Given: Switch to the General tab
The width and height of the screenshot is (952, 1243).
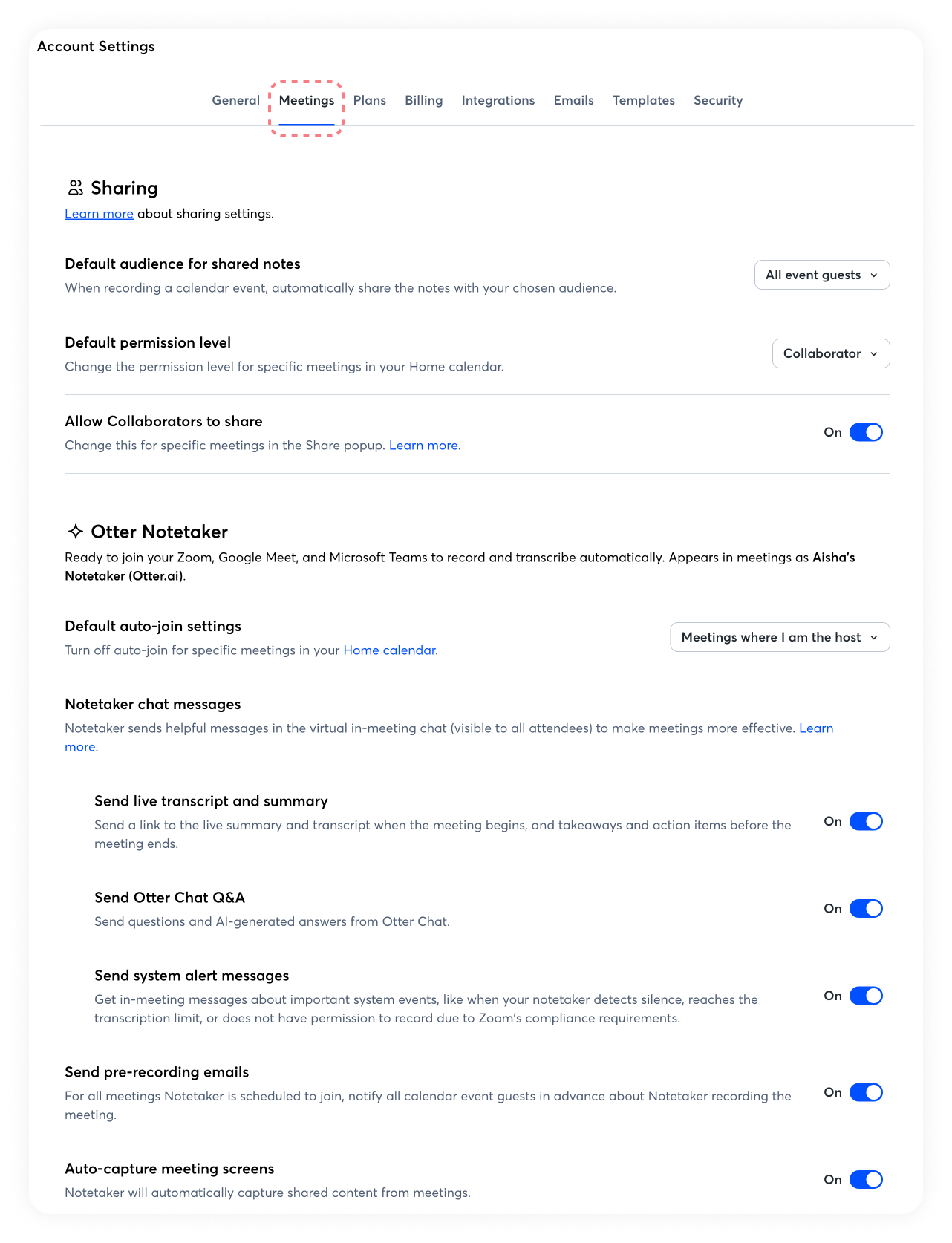Looking at the screenshot, I should pyautogui.click(x=236, y=100).
